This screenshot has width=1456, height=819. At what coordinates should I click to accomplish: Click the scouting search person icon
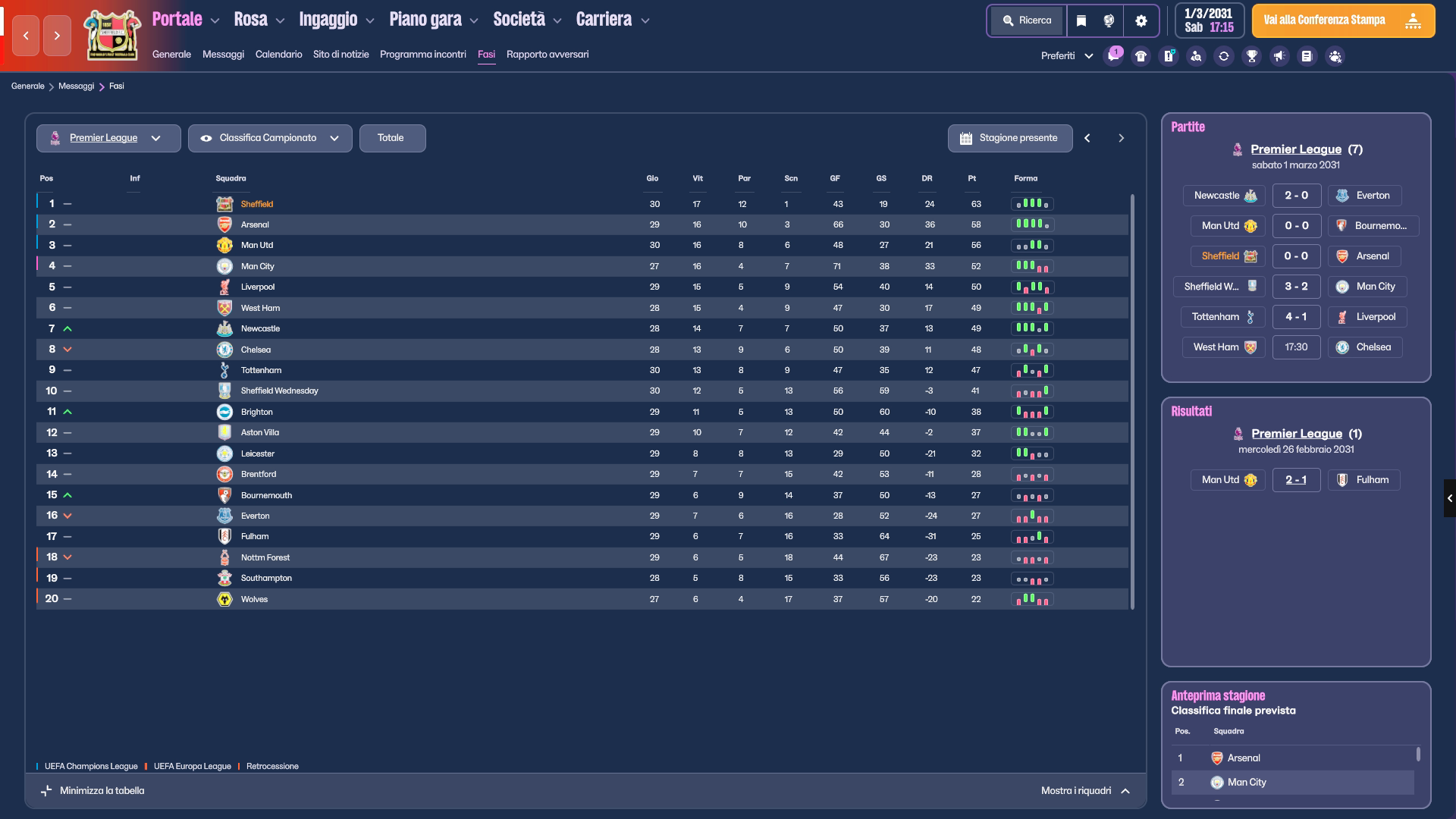(x=1196, y=56)
